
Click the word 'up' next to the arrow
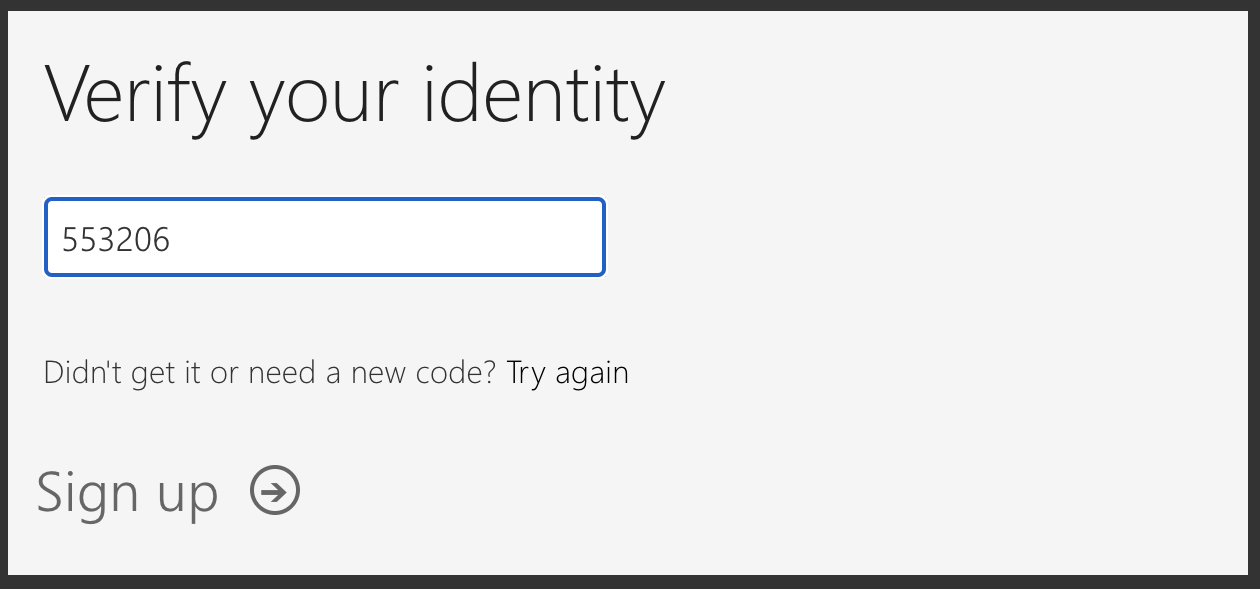(187, 496)
